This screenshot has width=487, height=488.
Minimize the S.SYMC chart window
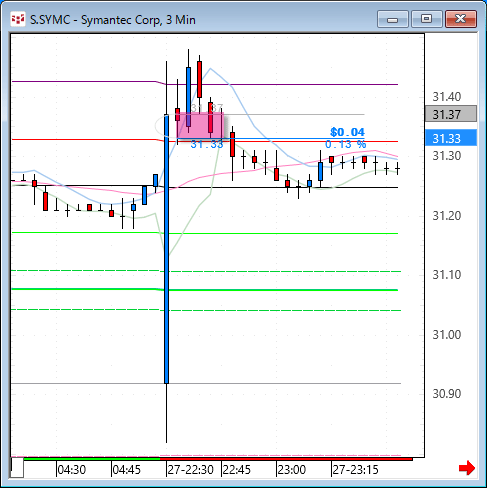(x=393, y=19)
